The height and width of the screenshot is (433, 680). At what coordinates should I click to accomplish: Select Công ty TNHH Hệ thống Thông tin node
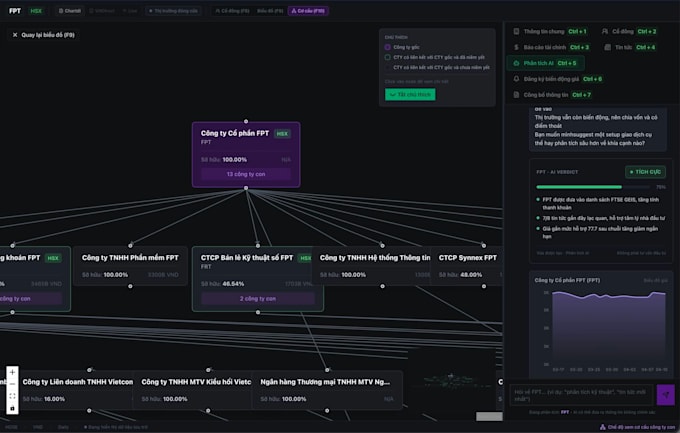[373, 266]
